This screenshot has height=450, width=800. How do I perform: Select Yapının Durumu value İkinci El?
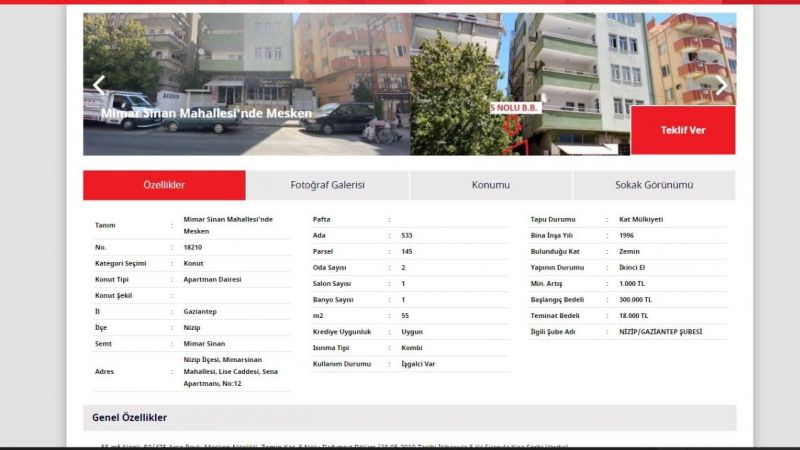point(632,267)
